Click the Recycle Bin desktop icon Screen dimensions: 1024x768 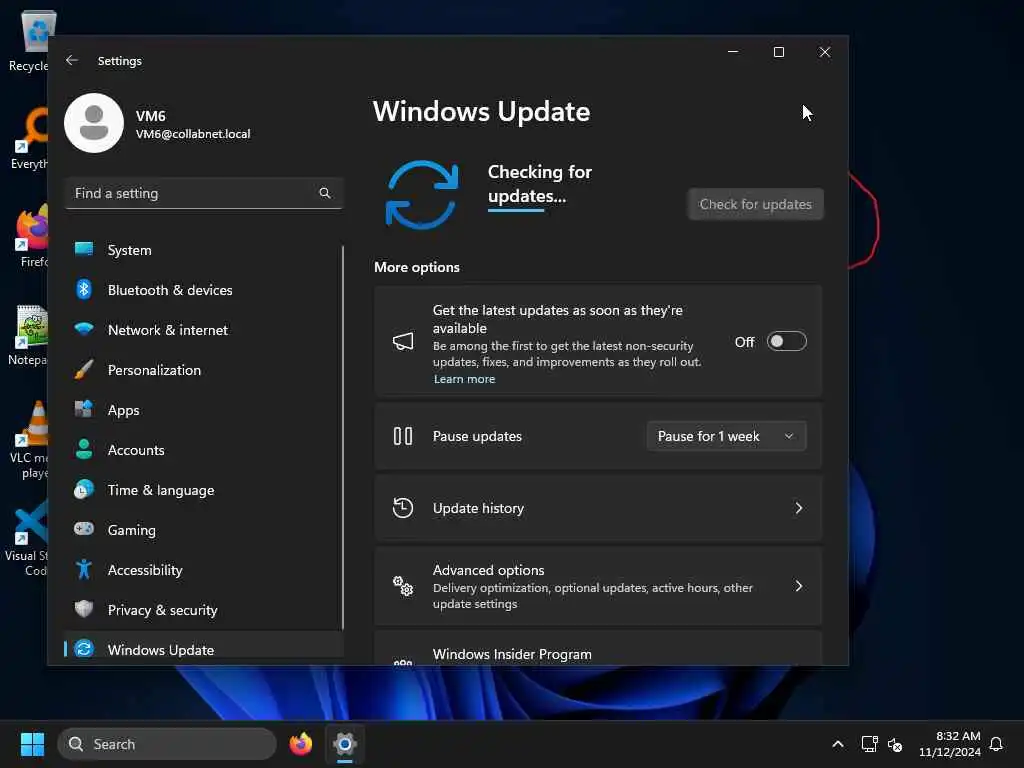point(29,42)
